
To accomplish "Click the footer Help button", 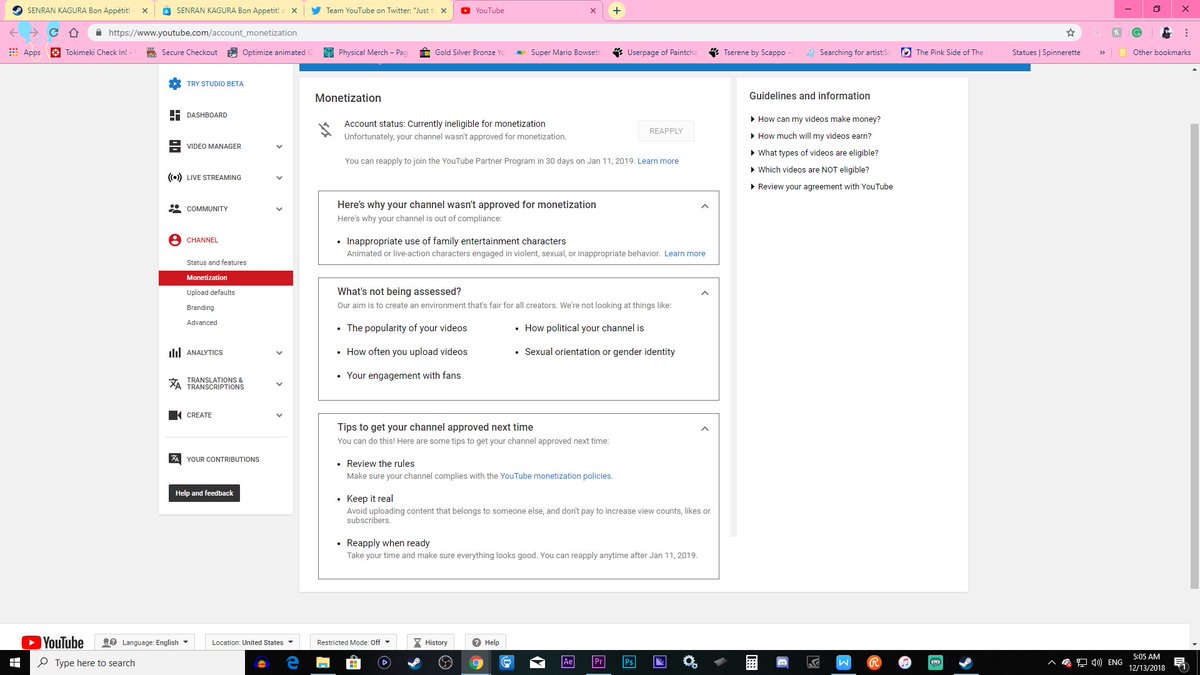I will (486, 642).
